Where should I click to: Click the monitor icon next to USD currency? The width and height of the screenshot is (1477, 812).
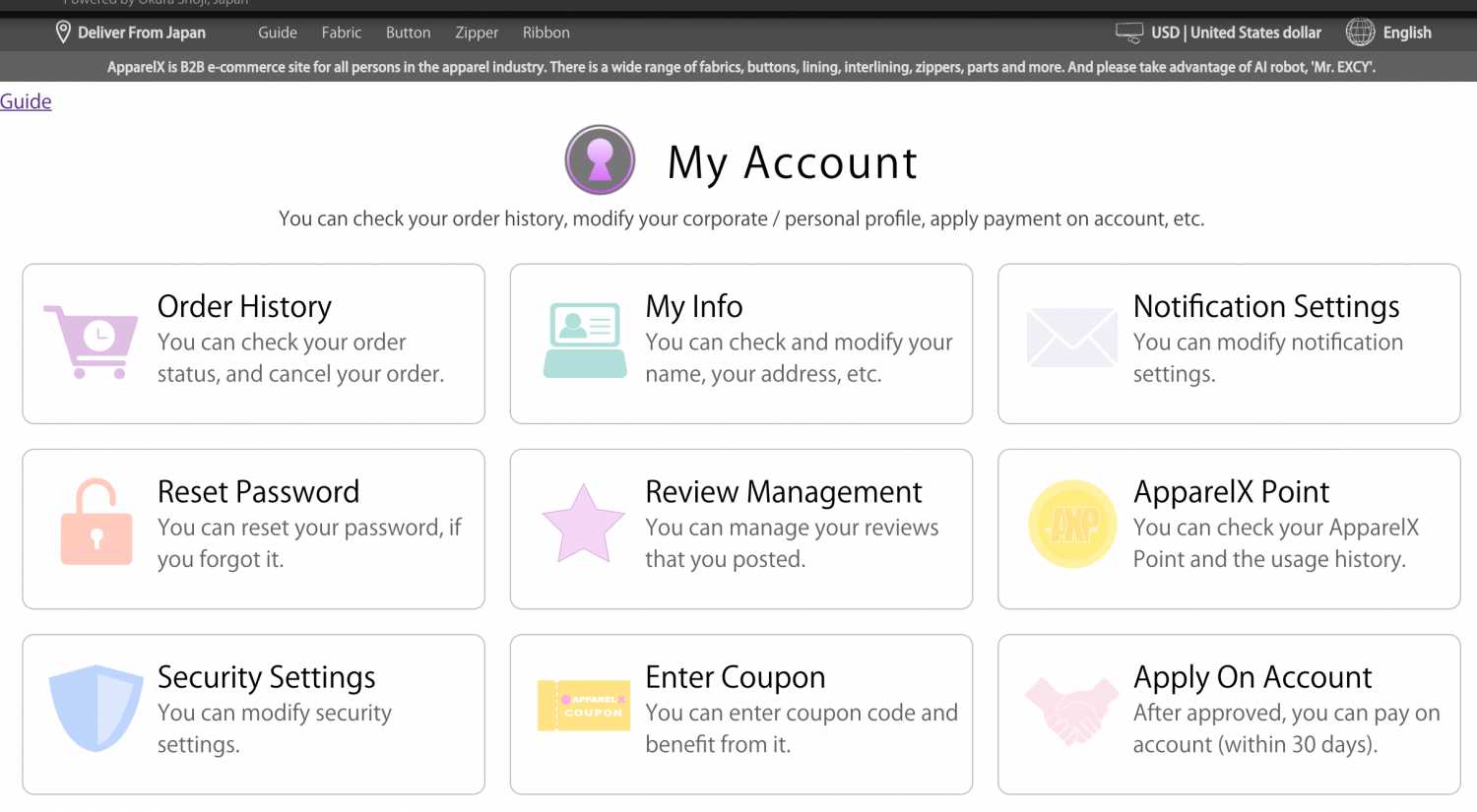(1129, 32)
